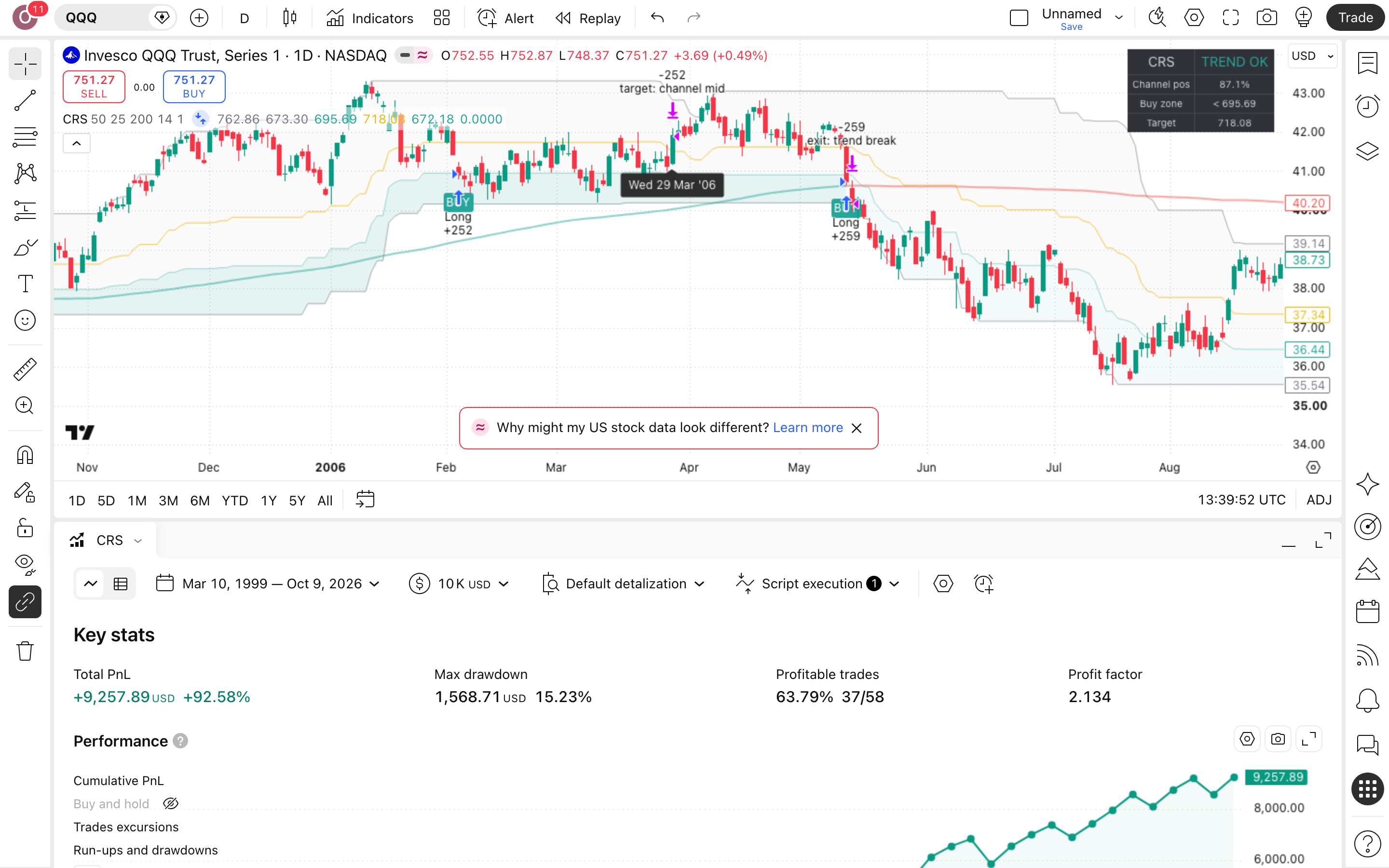The image size is (1389, 868).
Task: Toggle ADJ adjusted data
Action: 1319,500
